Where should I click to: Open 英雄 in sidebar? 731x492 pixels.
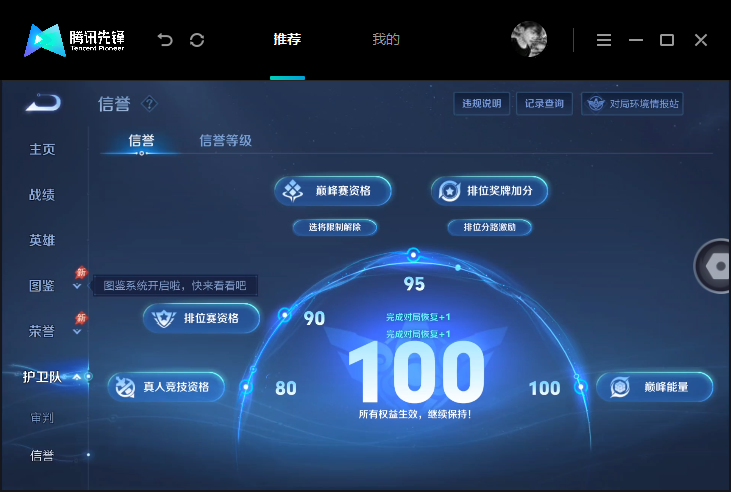[42, 240]
